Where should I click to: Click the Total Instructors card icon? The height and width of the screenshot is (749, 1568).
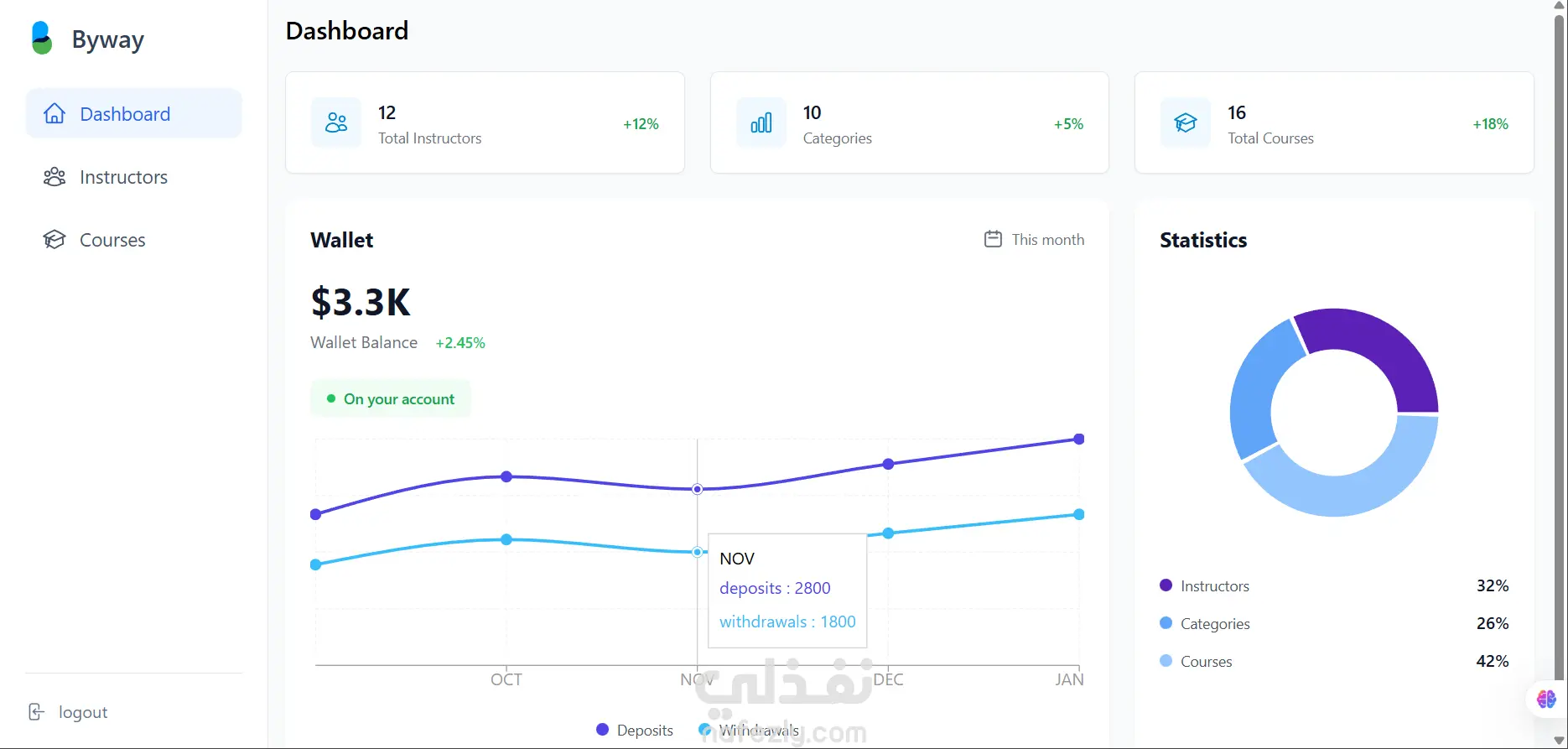[336, 123]
